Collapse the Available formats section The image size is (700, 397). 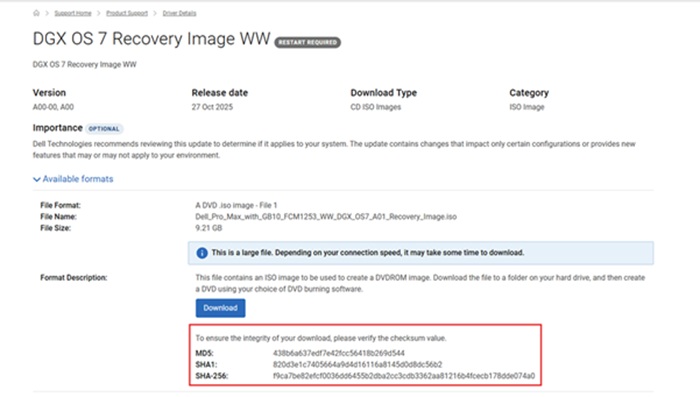coord(73,179)
